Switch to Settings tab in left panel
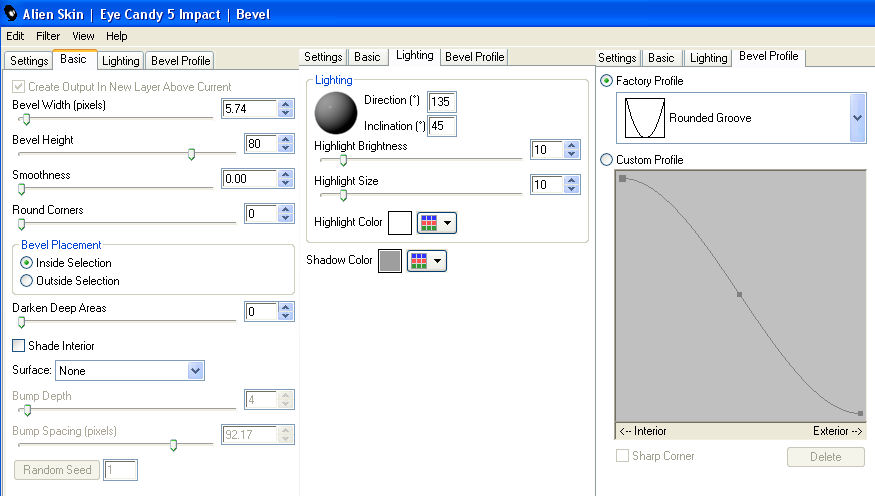The height and width of the screenshot is (496, 875). point(29,61)
